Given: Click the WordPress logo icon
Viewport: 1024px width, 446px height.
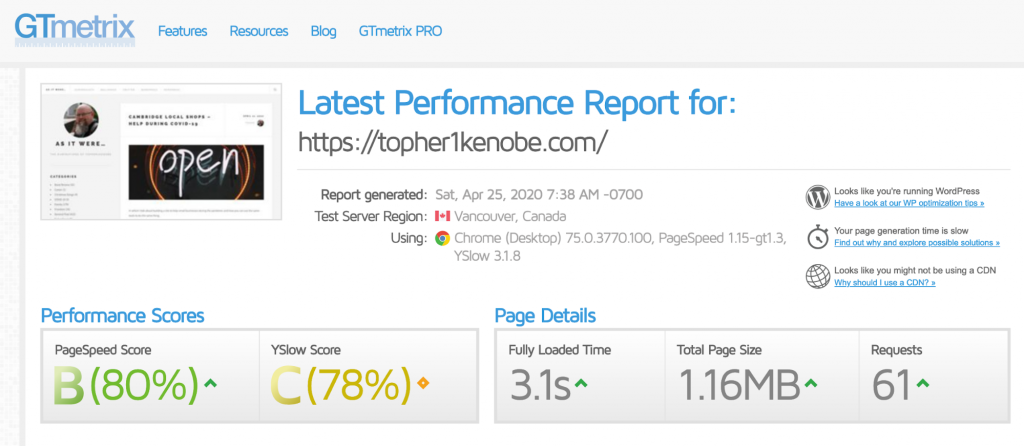Looking at the screenshot, I should 818,197.
